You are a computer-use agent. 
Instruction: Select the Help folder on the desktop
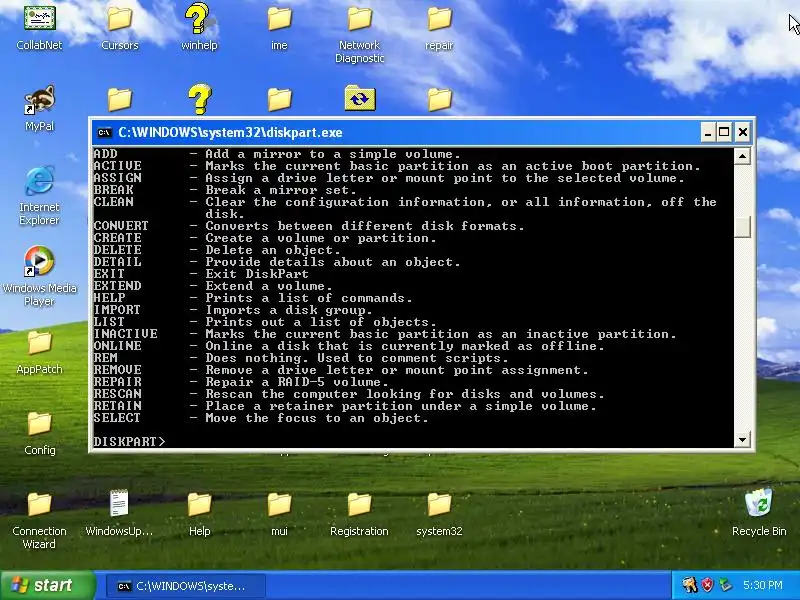(x=199, y=513)
